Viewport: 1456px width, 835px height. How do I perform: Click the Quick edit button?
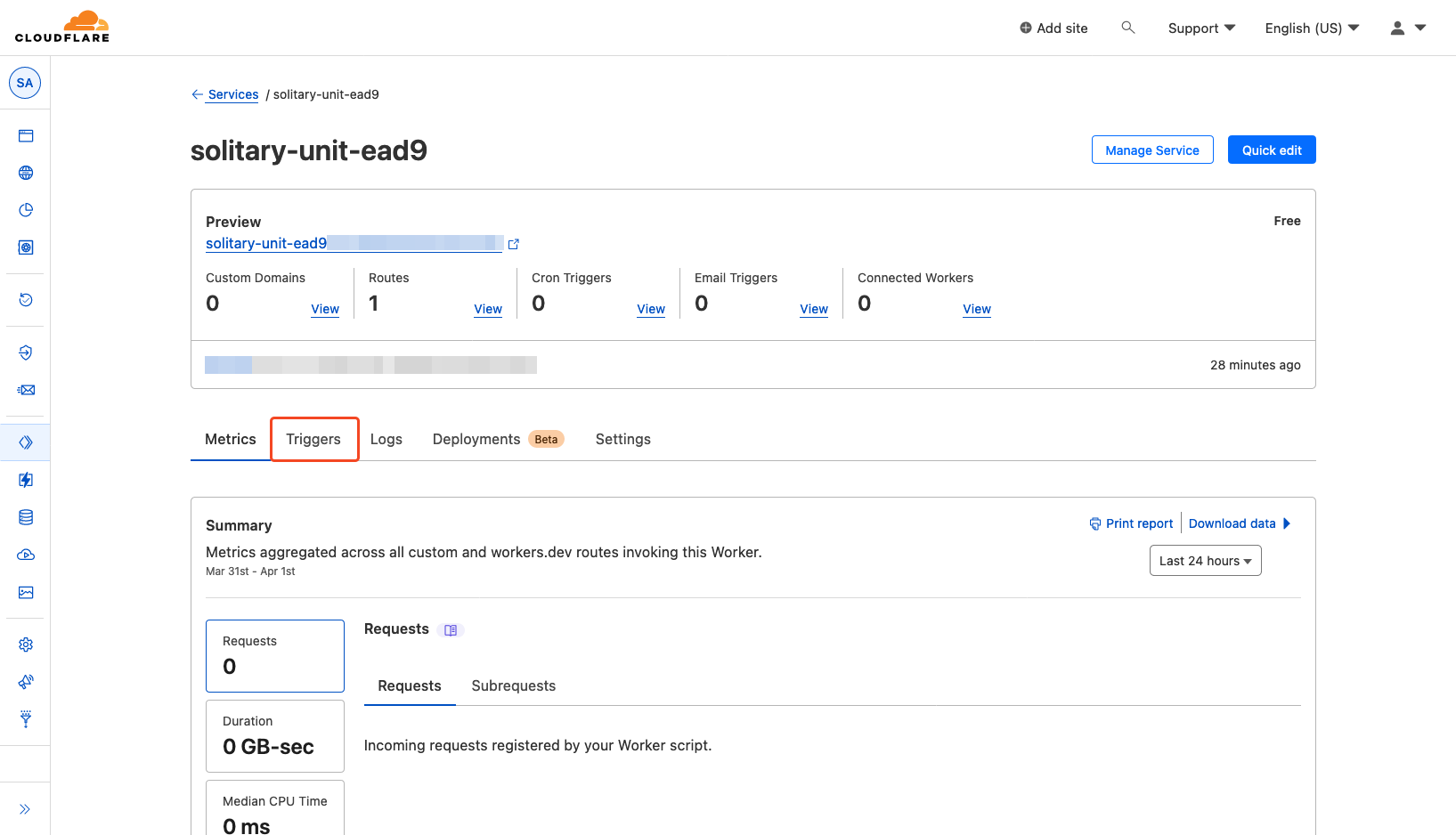[1271, 150]
